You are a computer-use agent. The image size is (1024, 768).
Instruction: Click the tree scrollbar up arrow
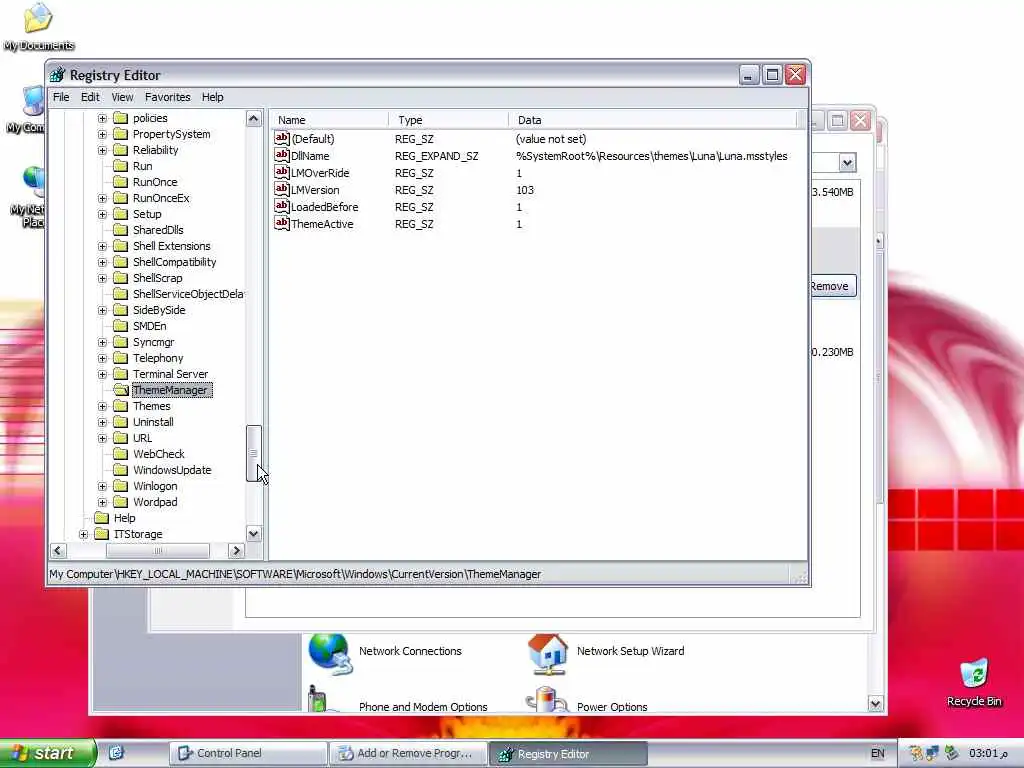coord(253,118)
